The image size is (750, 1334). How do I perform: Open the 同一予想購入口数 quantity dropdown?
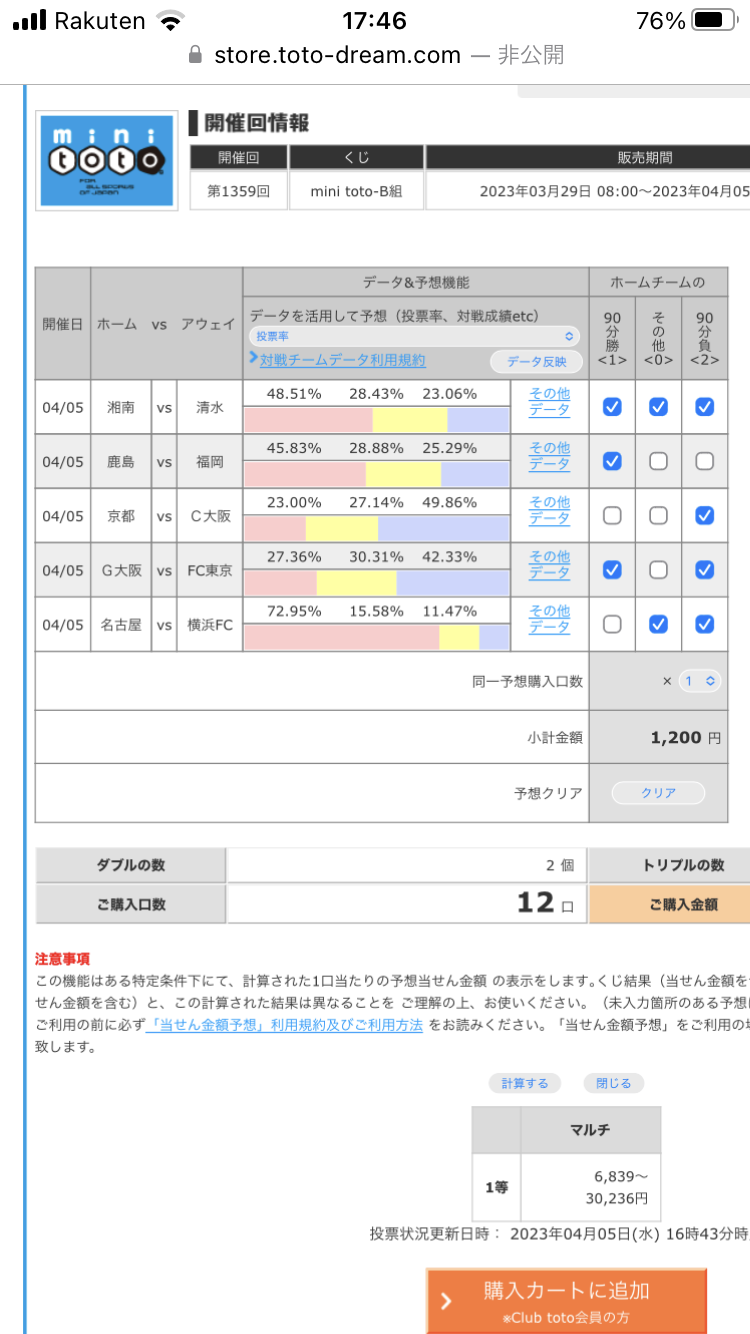point(698,681)
